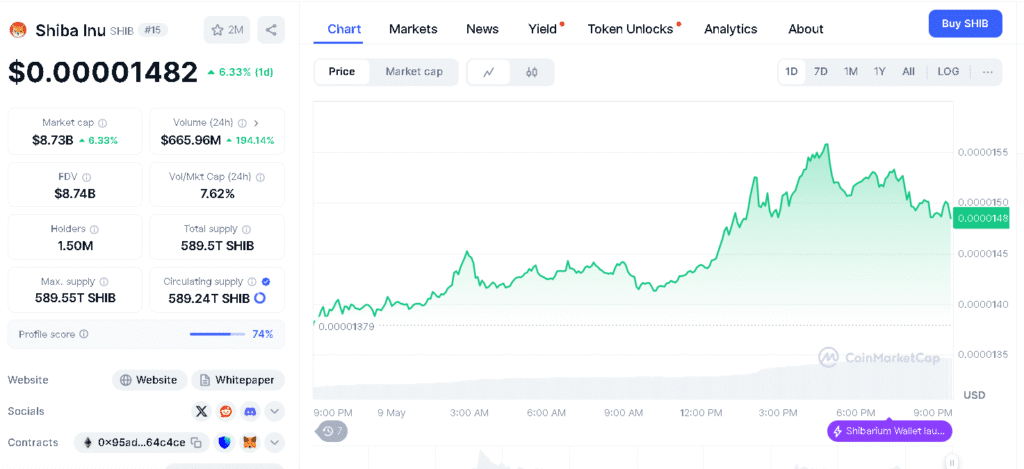
Task: Open the Shibarium Wallet launch event marker
Action: [x=889, y=431]
